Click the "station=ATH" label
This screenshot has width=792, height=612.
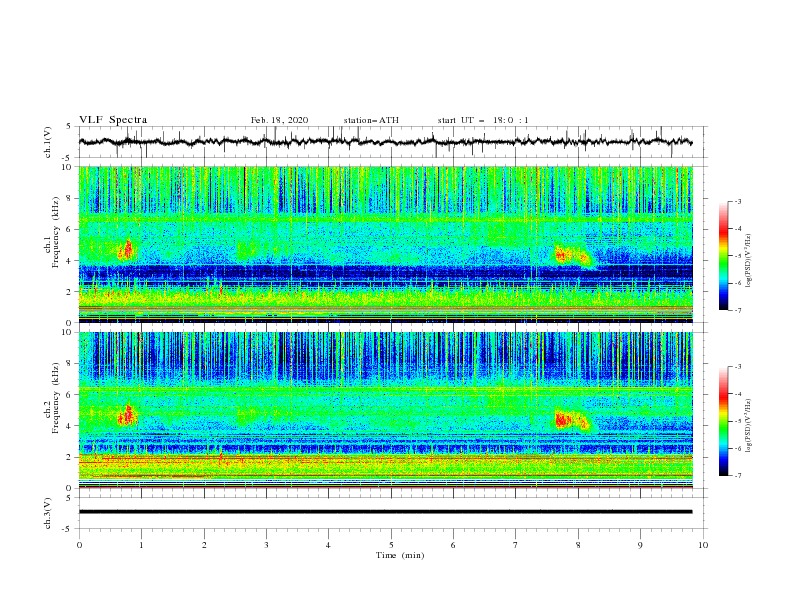pyautogui.click(x=371, y=120)
